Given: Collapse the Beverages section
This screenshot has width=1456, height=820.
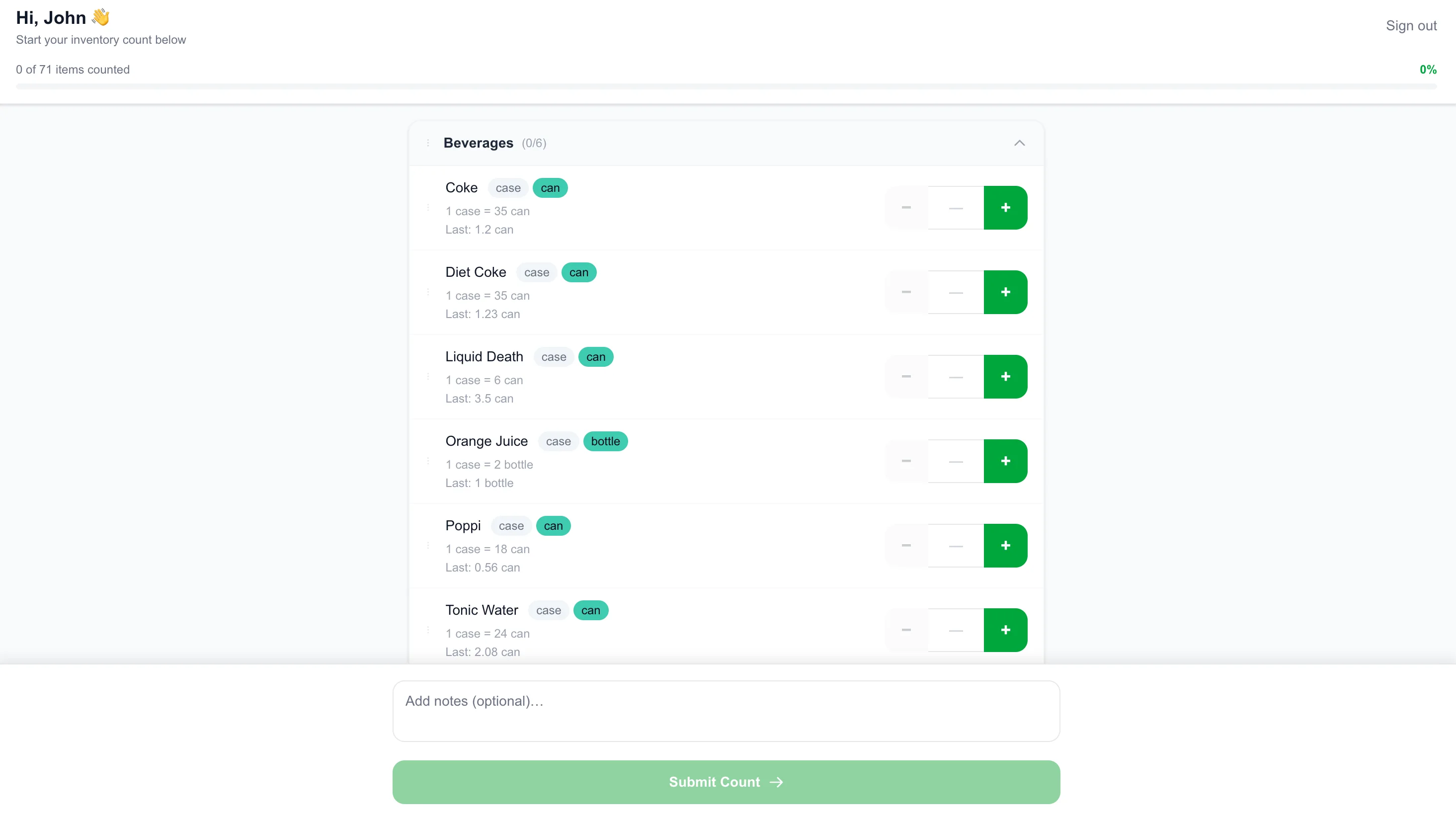Looking at the screenshot, I should (1019, 143).
